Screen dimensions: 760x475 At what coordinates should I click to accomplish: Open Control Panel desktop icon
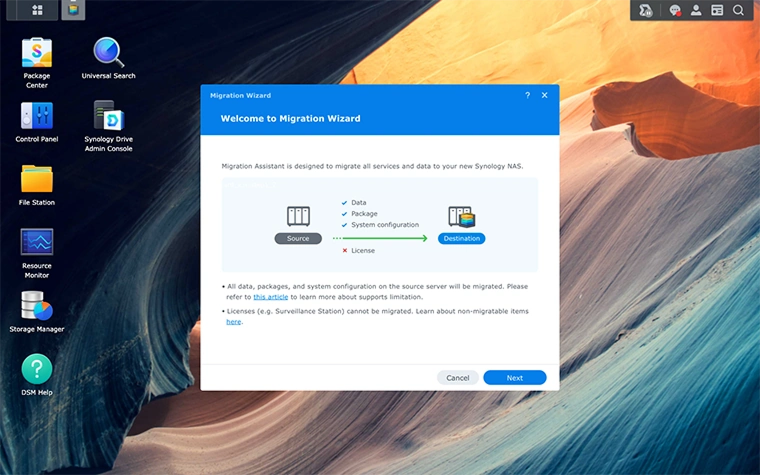point(37,117)
